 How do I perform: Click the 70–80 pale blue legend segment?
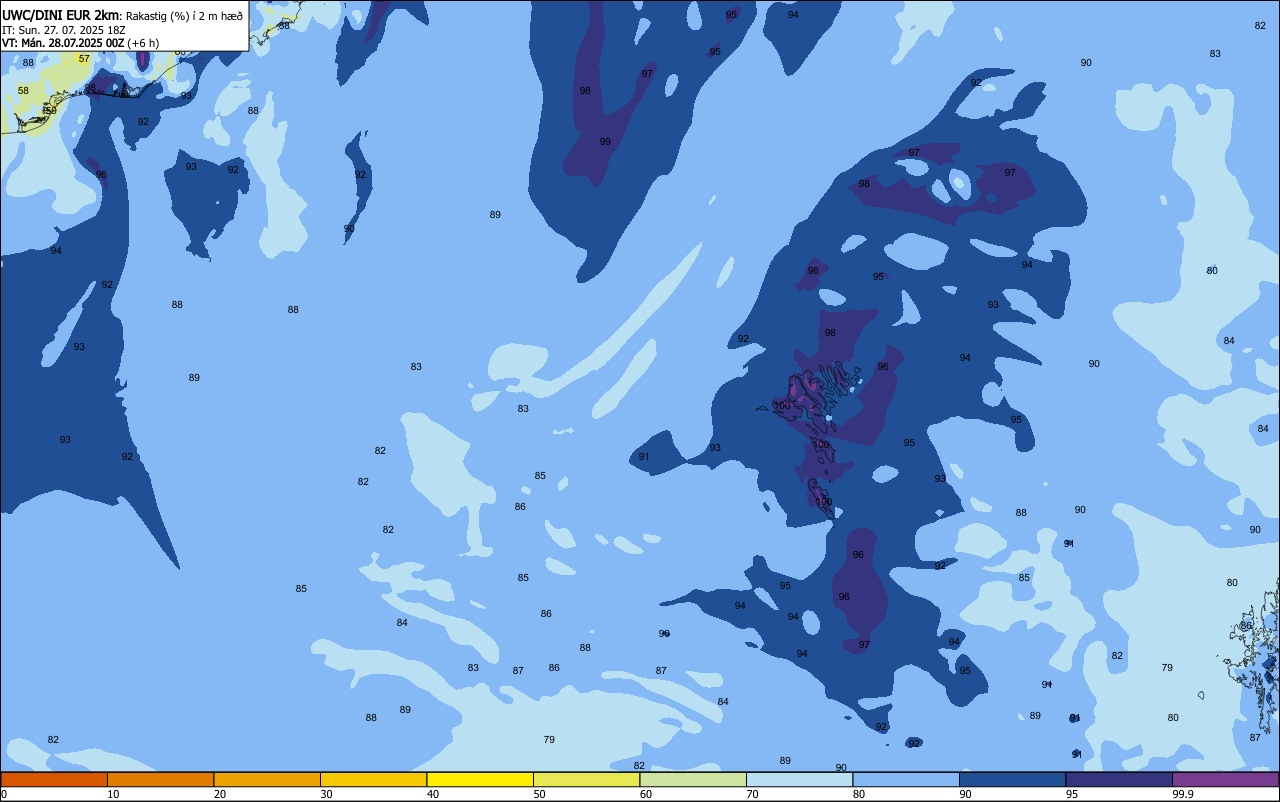[x=799, y=779]
